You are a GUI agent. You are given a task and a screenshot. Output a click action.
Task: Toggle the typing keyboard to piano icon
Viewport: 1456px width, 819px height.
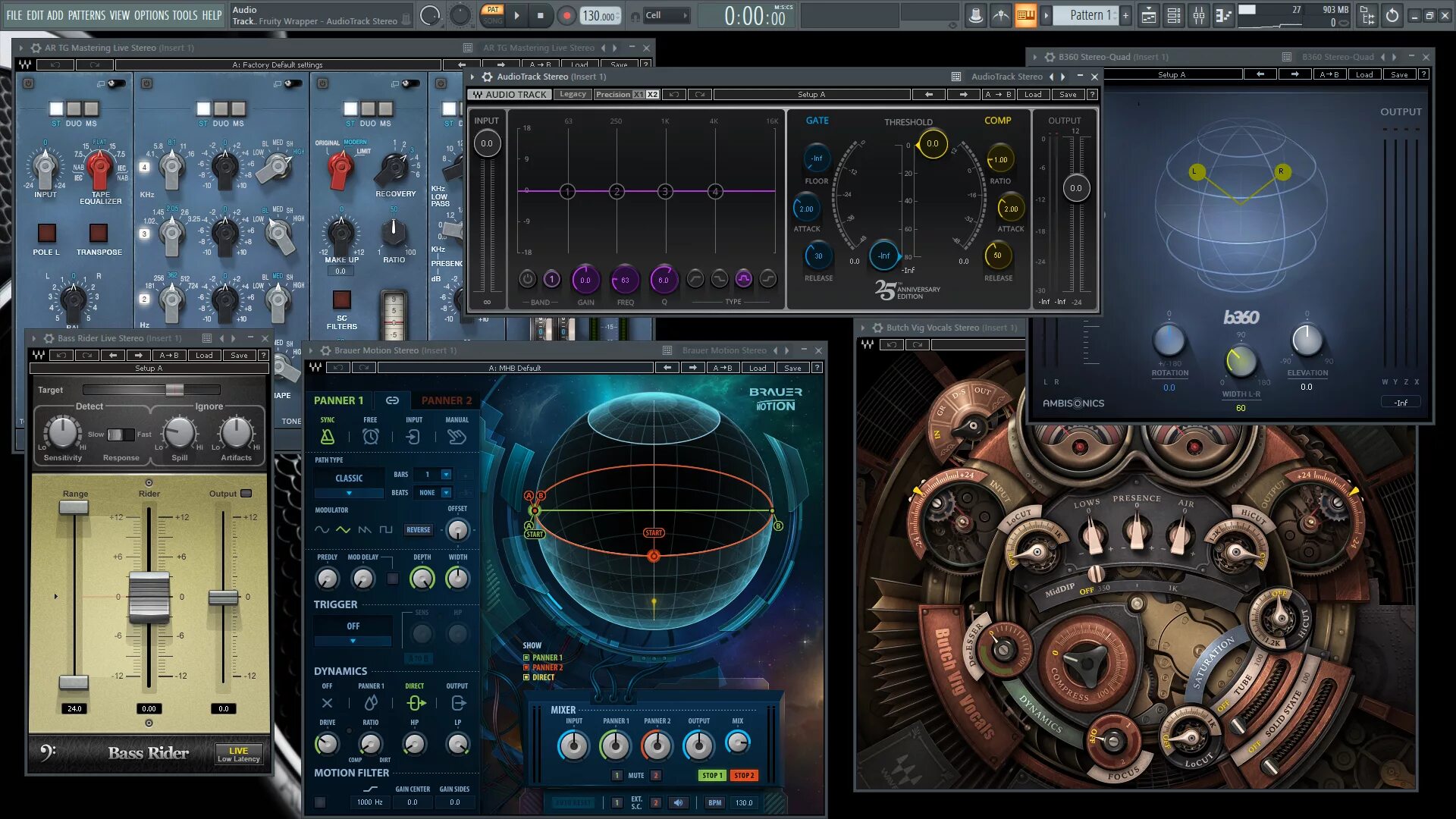(1027, 15)
